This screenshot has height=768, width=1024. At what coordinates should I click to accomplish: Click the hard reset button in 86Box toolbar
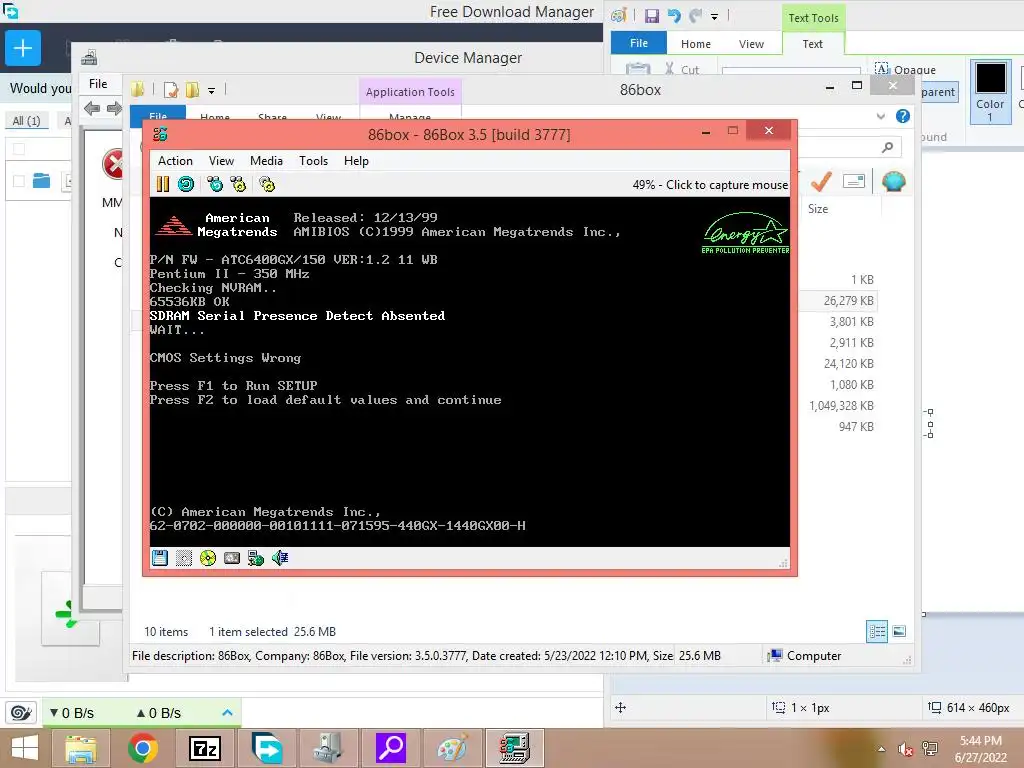click(186, 184)
